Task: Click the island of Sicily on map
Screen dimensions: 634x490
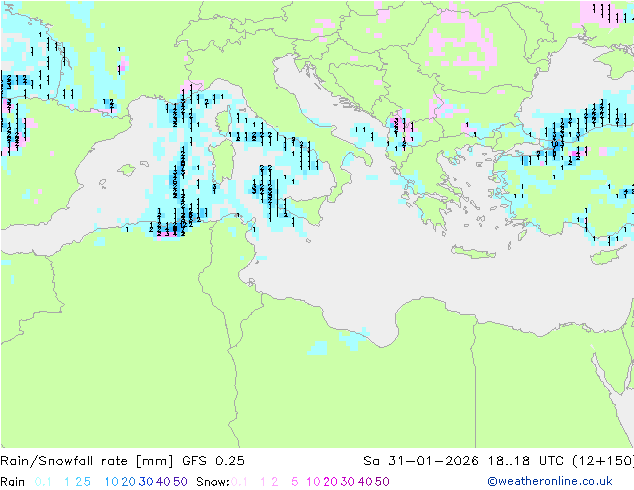Action: click(305, 208)
